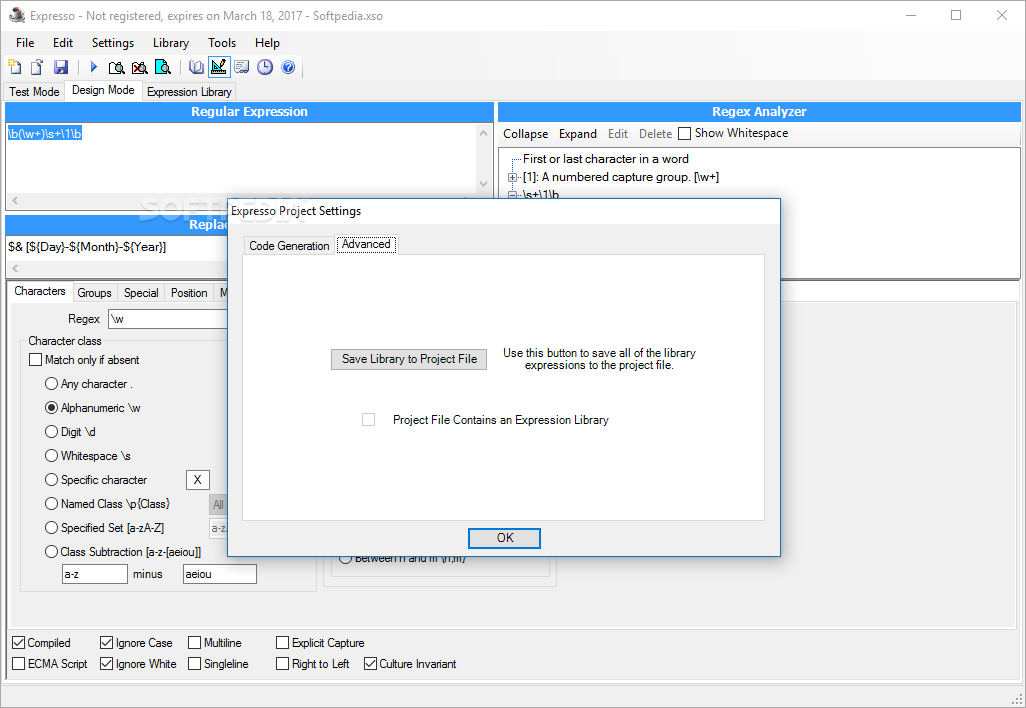This screenshot has width=1026, height=708.
Task: Click Expand in Regex Analyzer
Action: (x=578, y=133)
